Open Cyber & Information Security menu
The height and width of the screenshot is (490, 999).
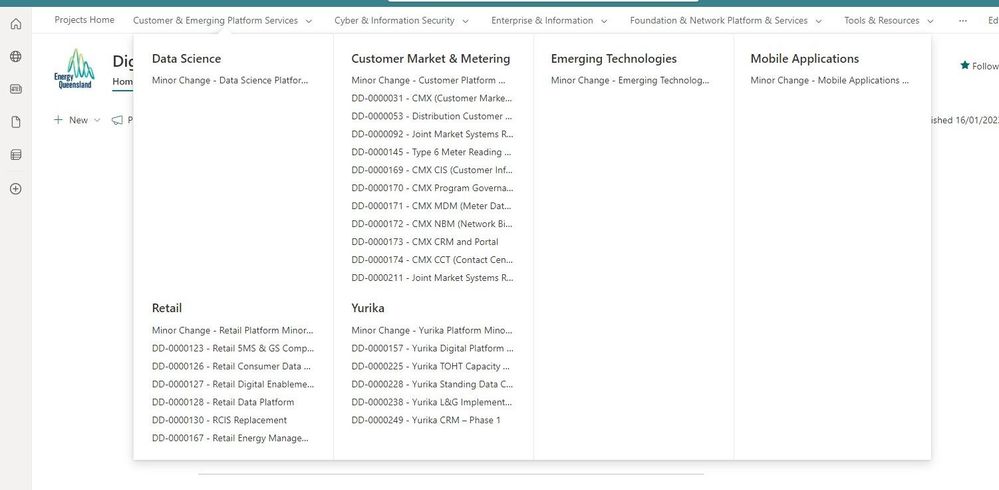click(x=394, y=20)
